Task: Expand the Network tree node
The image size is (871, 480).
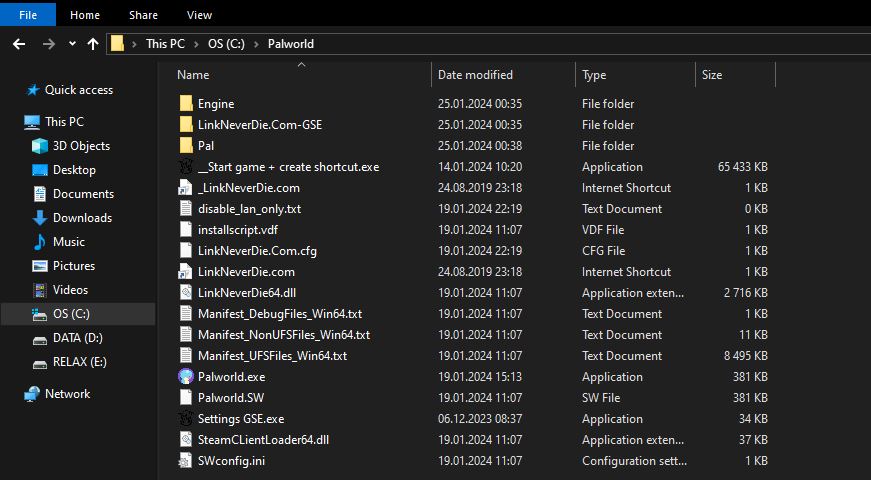Action: (12, 394)
